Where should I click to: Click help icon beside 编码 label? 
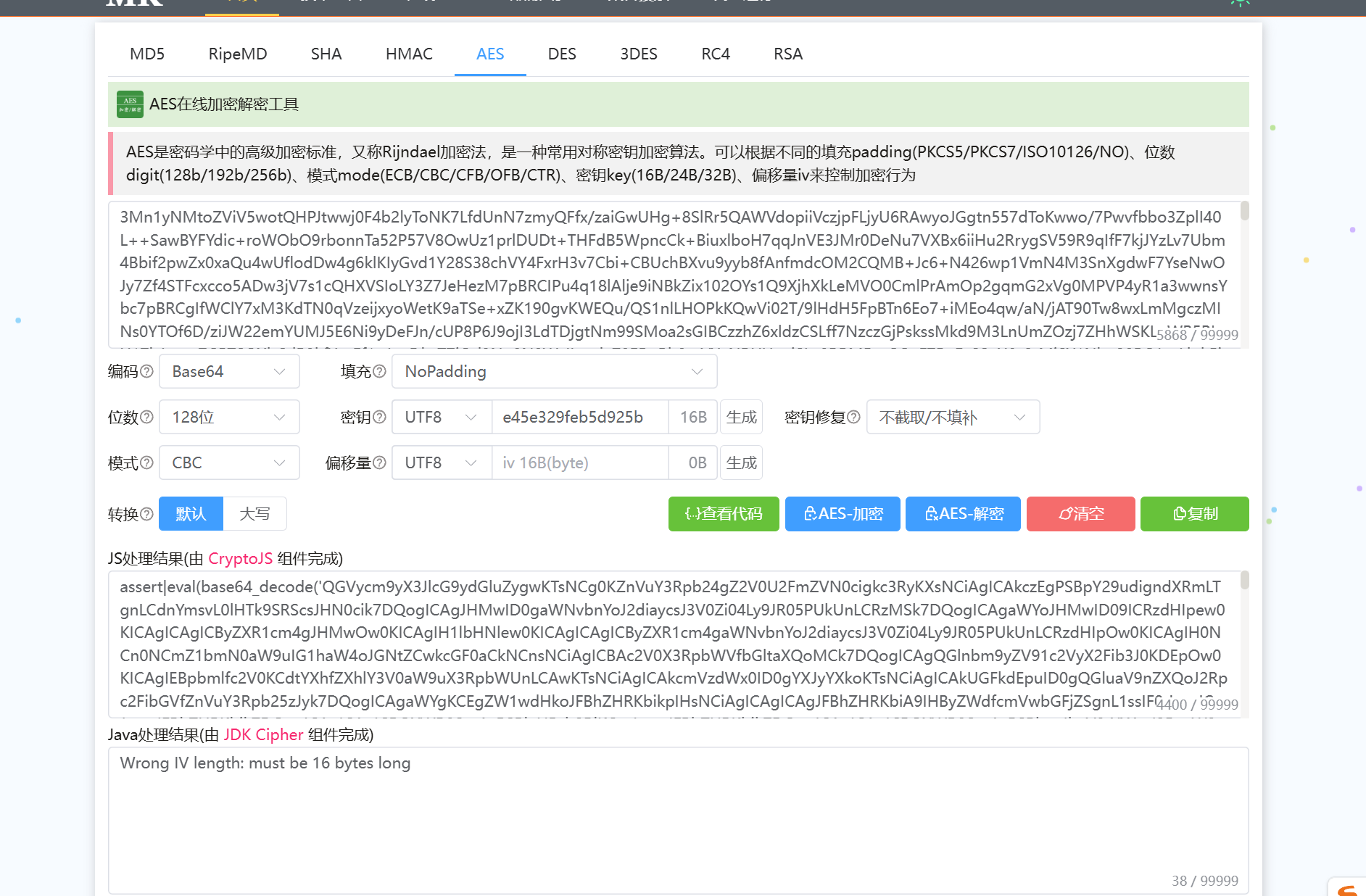146,371
